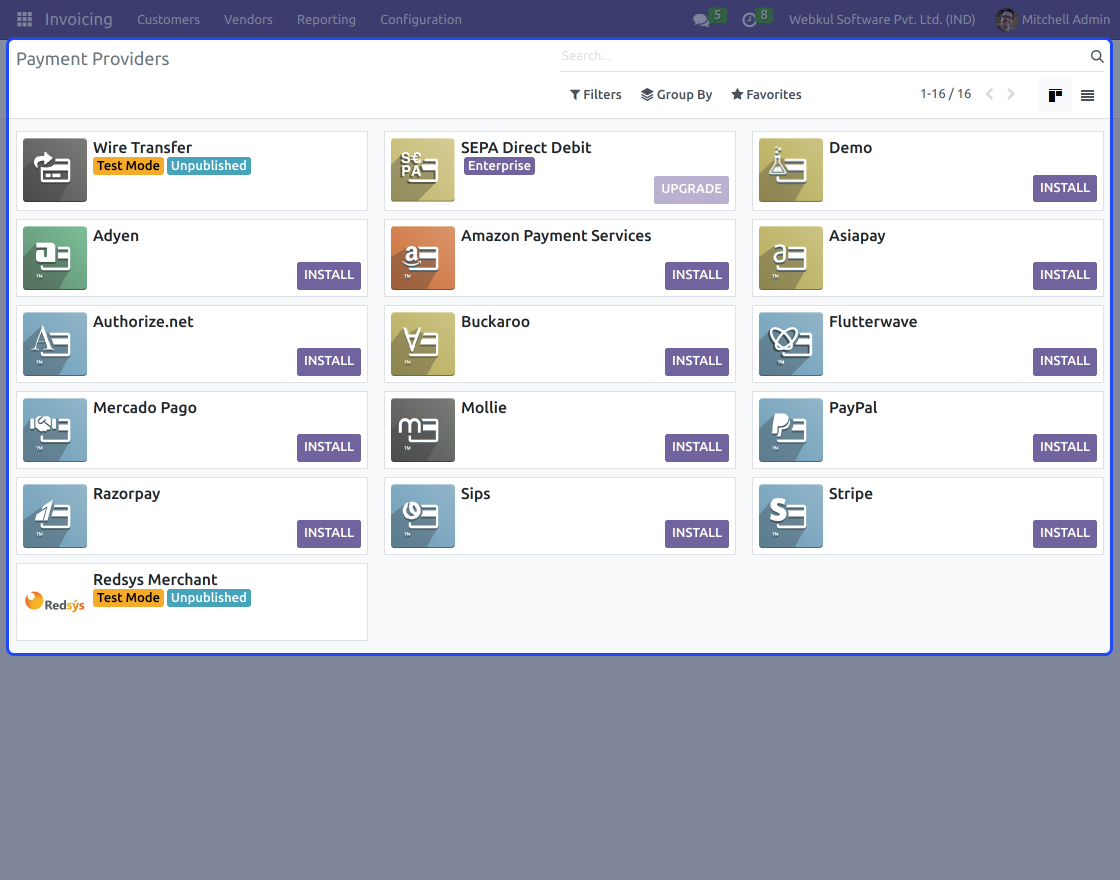
Task: Install the Demo provider
Action: click(x=1064, y=188)
